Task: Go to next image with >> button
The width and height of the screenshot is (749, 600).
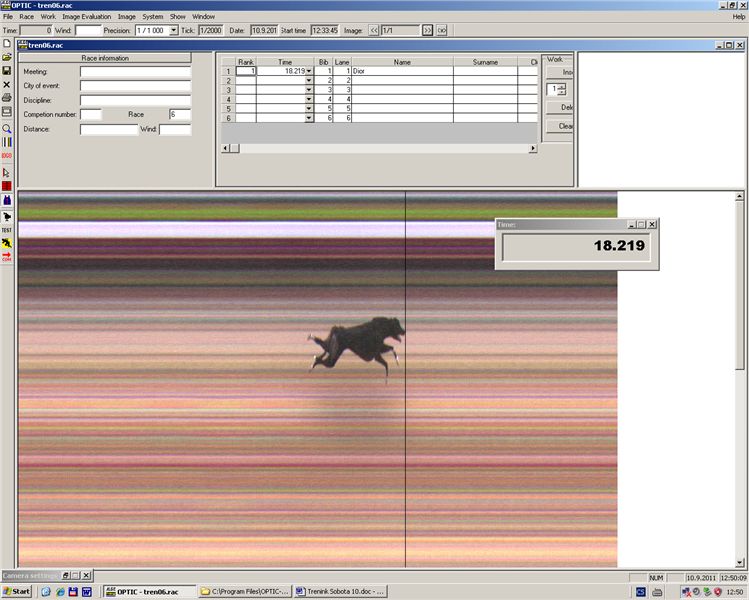Action: (428, 30)
